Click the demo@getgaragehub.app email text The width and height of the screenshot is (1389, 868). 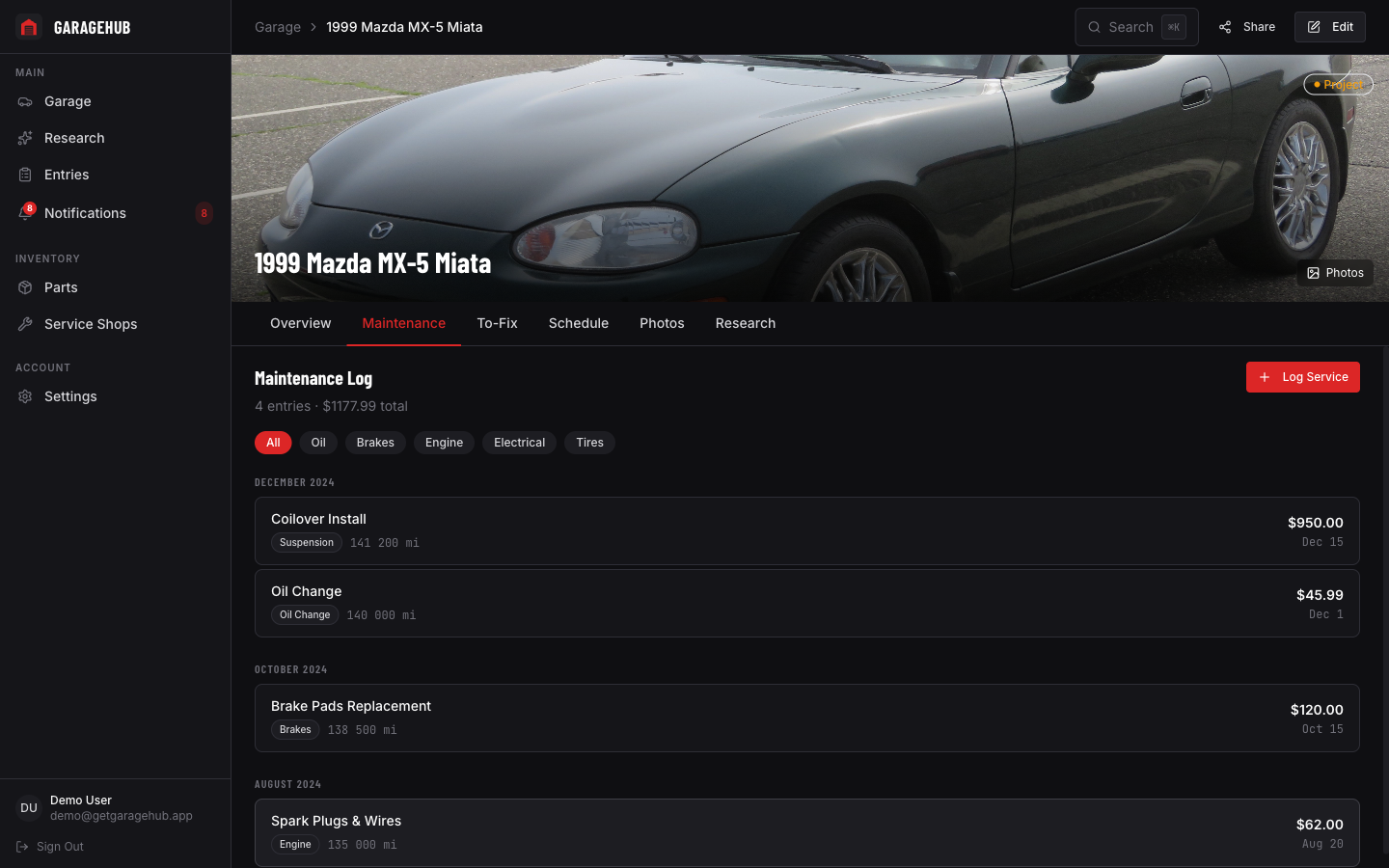click(122, 816)
